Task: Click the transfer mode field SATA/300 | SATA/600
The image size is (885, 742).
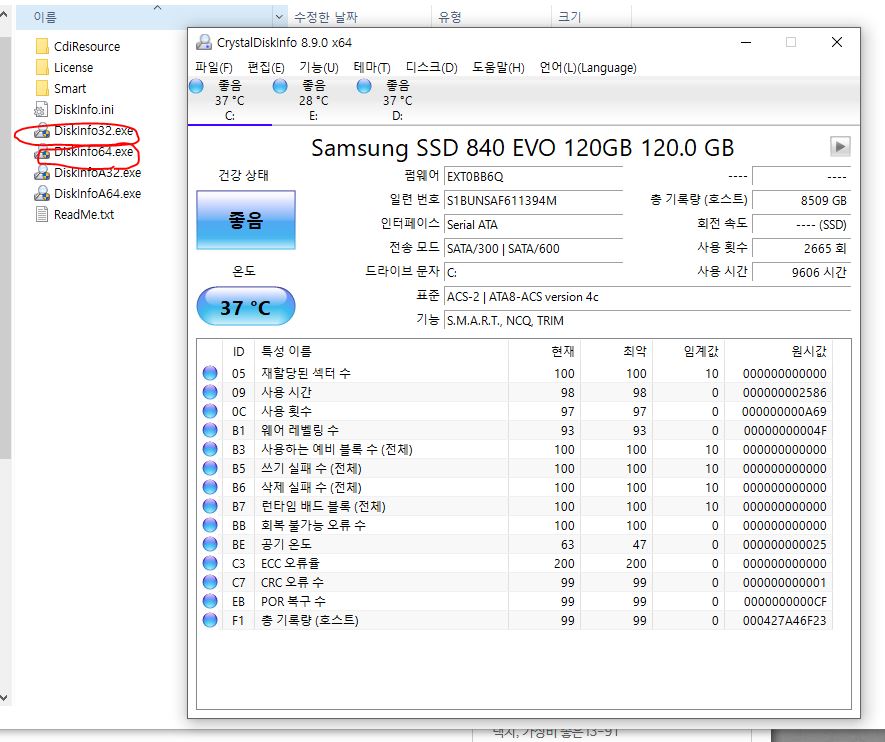Action: pos(533,248)
